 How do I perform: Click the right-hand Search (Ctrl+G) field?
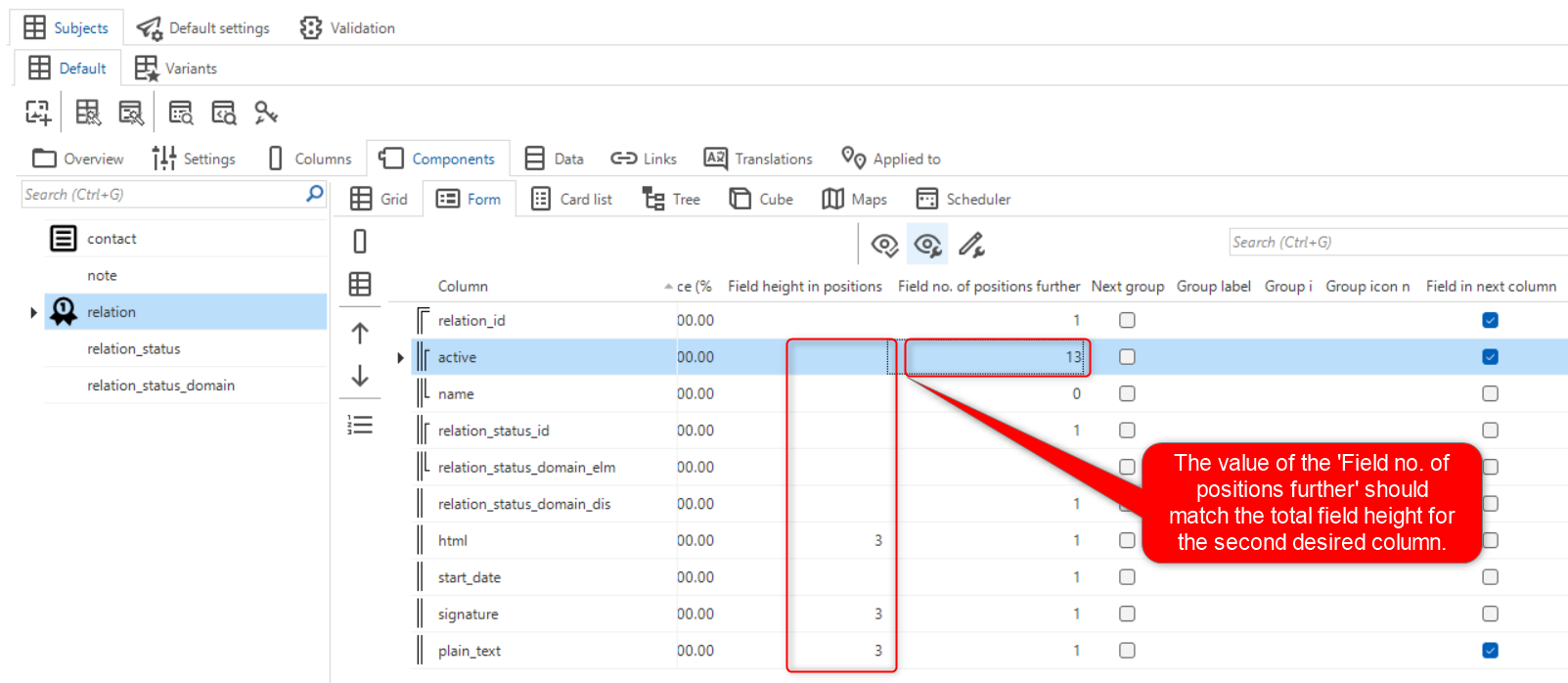pos(1399,242)
